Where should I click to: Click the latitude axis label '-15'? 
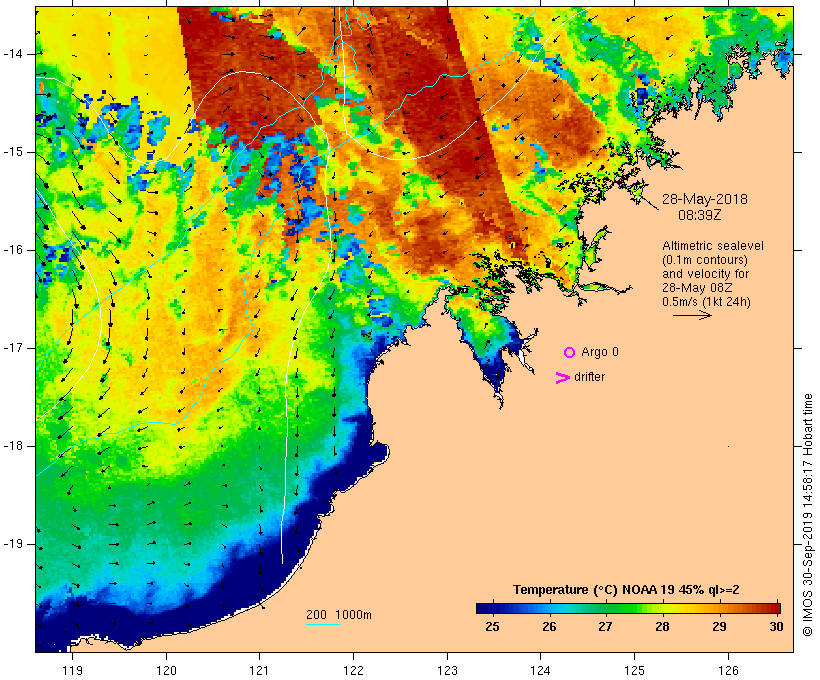click(13, 152)
